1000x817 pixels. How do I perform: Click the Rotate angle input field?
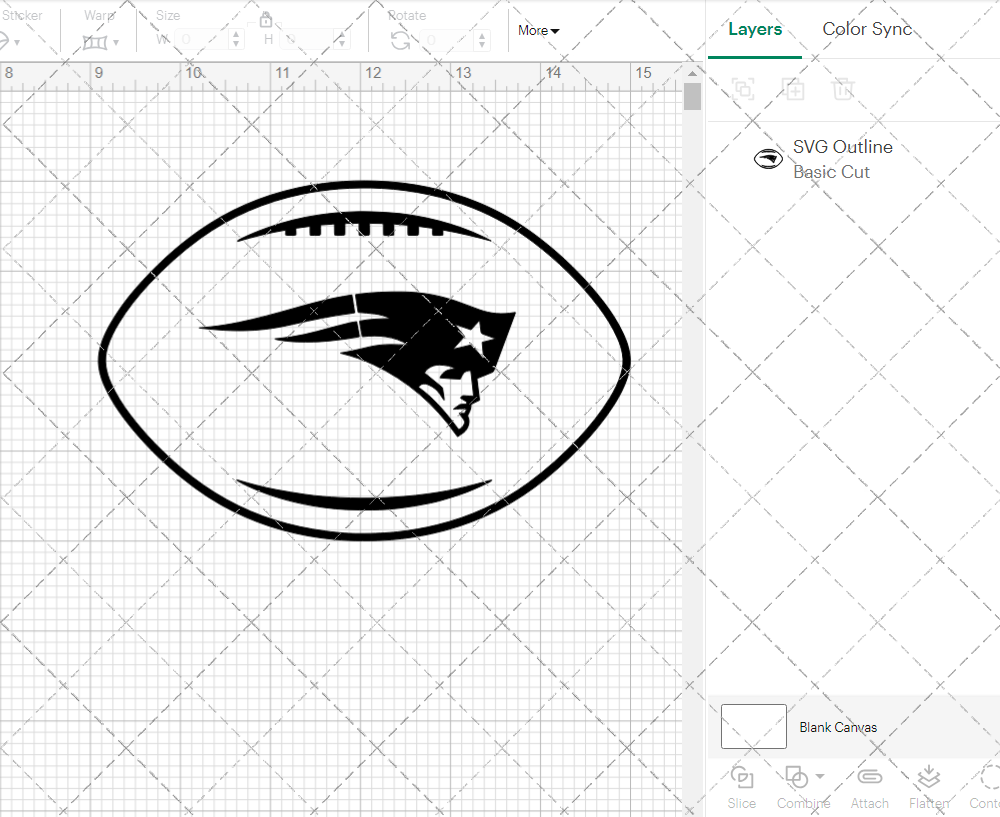(447, 40)
